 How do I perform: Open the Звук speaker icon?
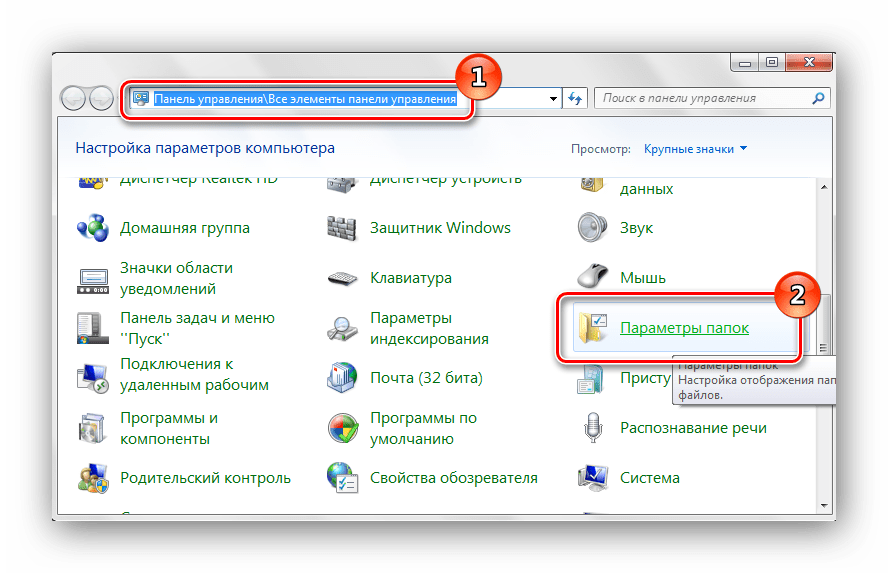593,228
